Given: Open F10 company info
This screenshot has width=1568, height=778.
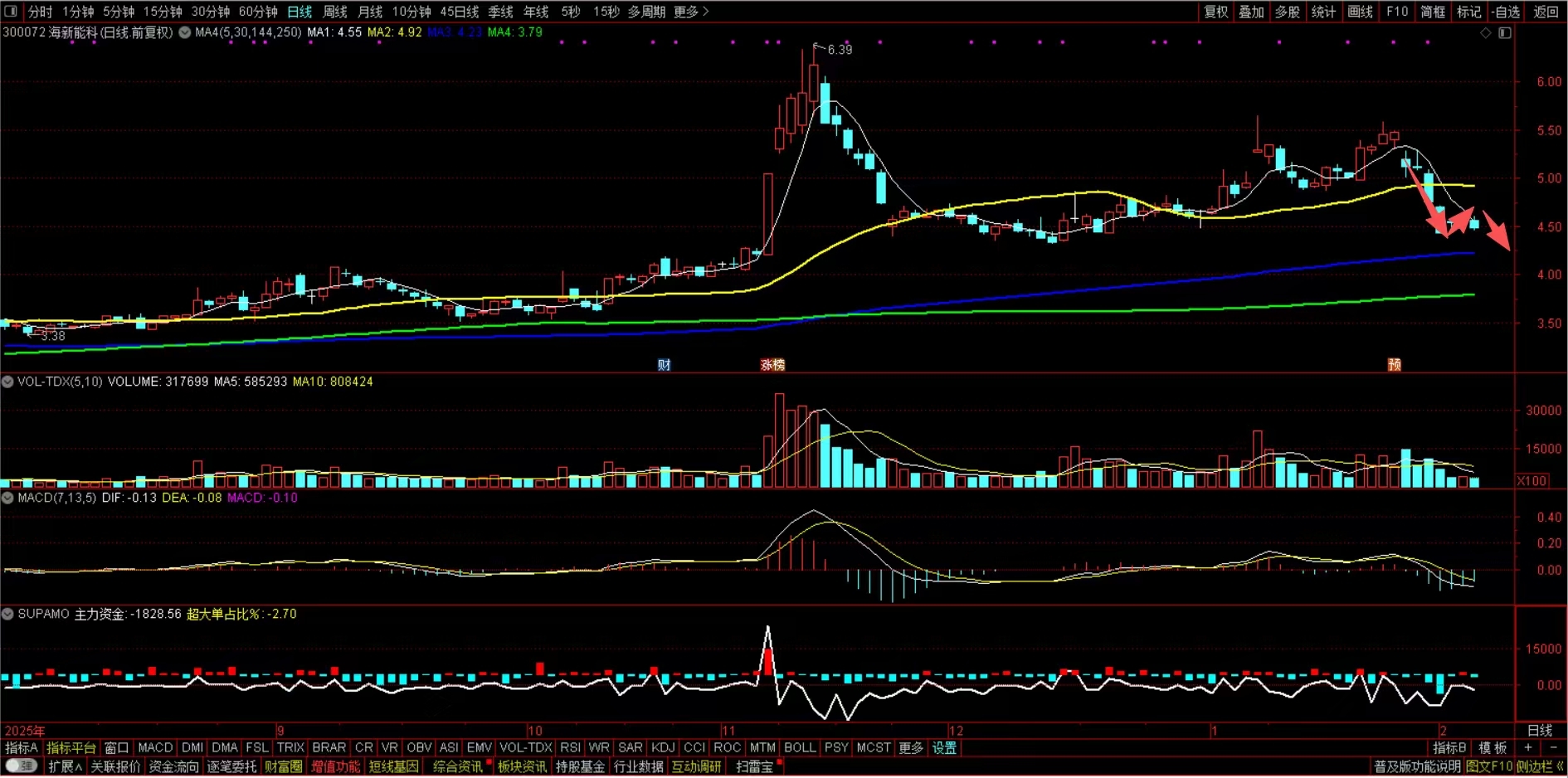Looking at the screenshot, I should click(1397, 12).
